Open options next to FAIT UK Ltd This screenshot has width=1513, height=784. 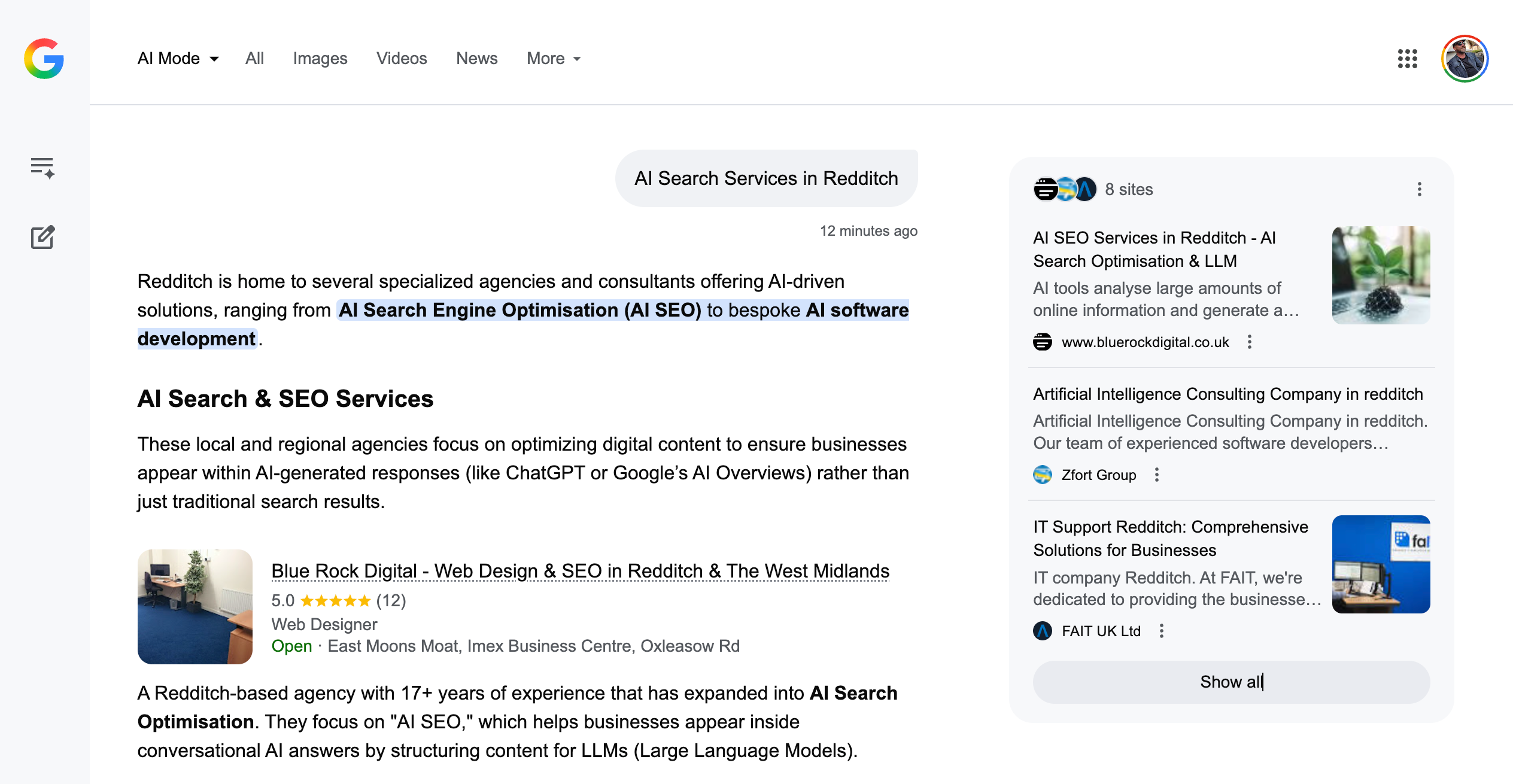coord(1161,631)
